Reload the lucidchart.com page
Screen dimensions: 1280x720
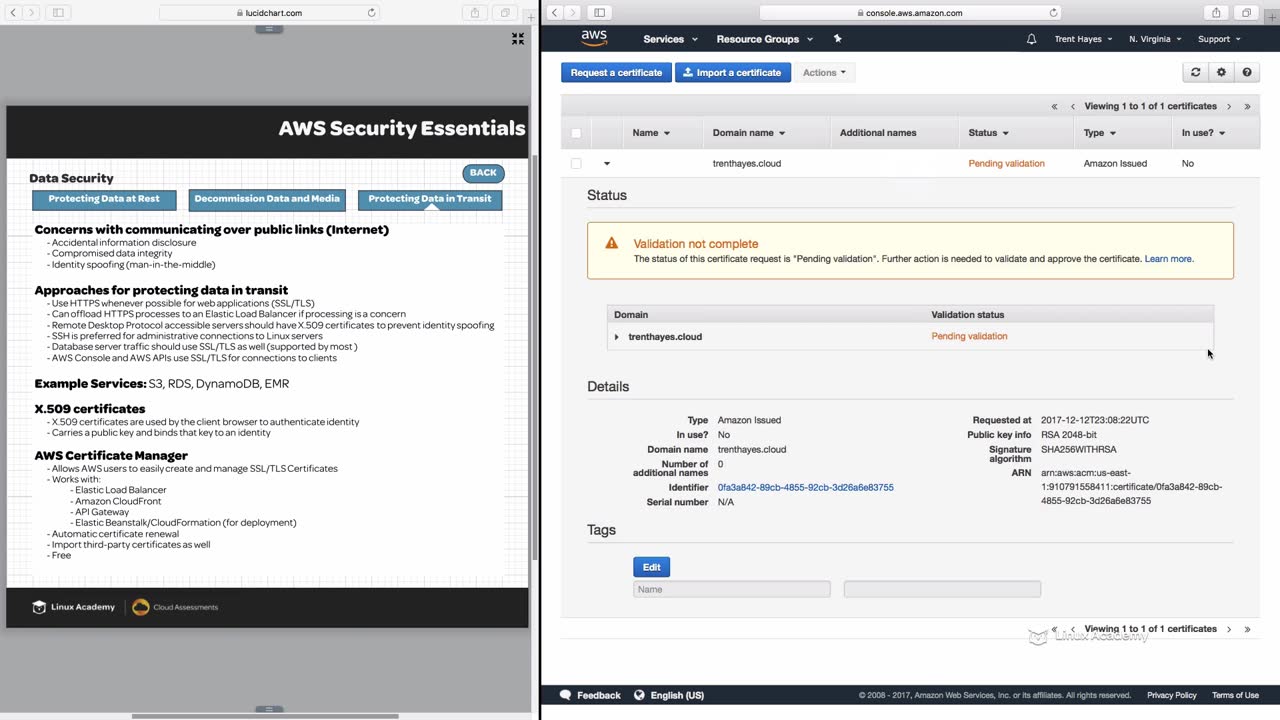point(372,13)
